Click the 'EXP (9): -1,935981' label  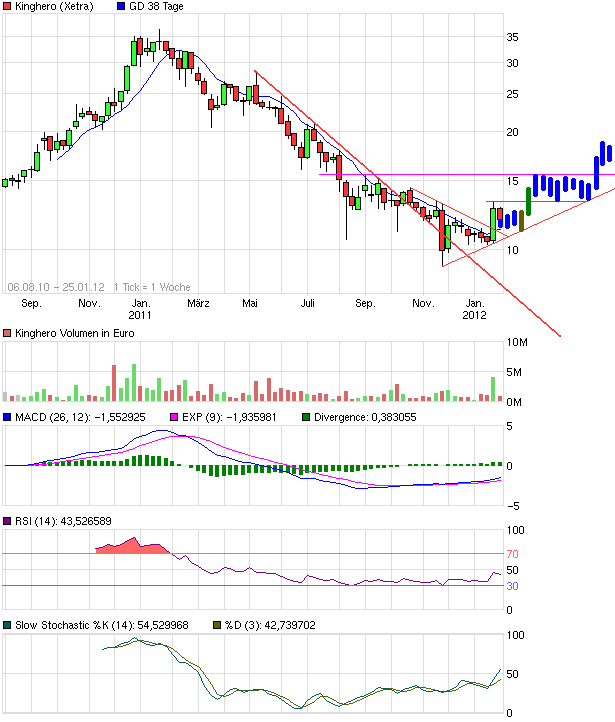pos(229,417)
